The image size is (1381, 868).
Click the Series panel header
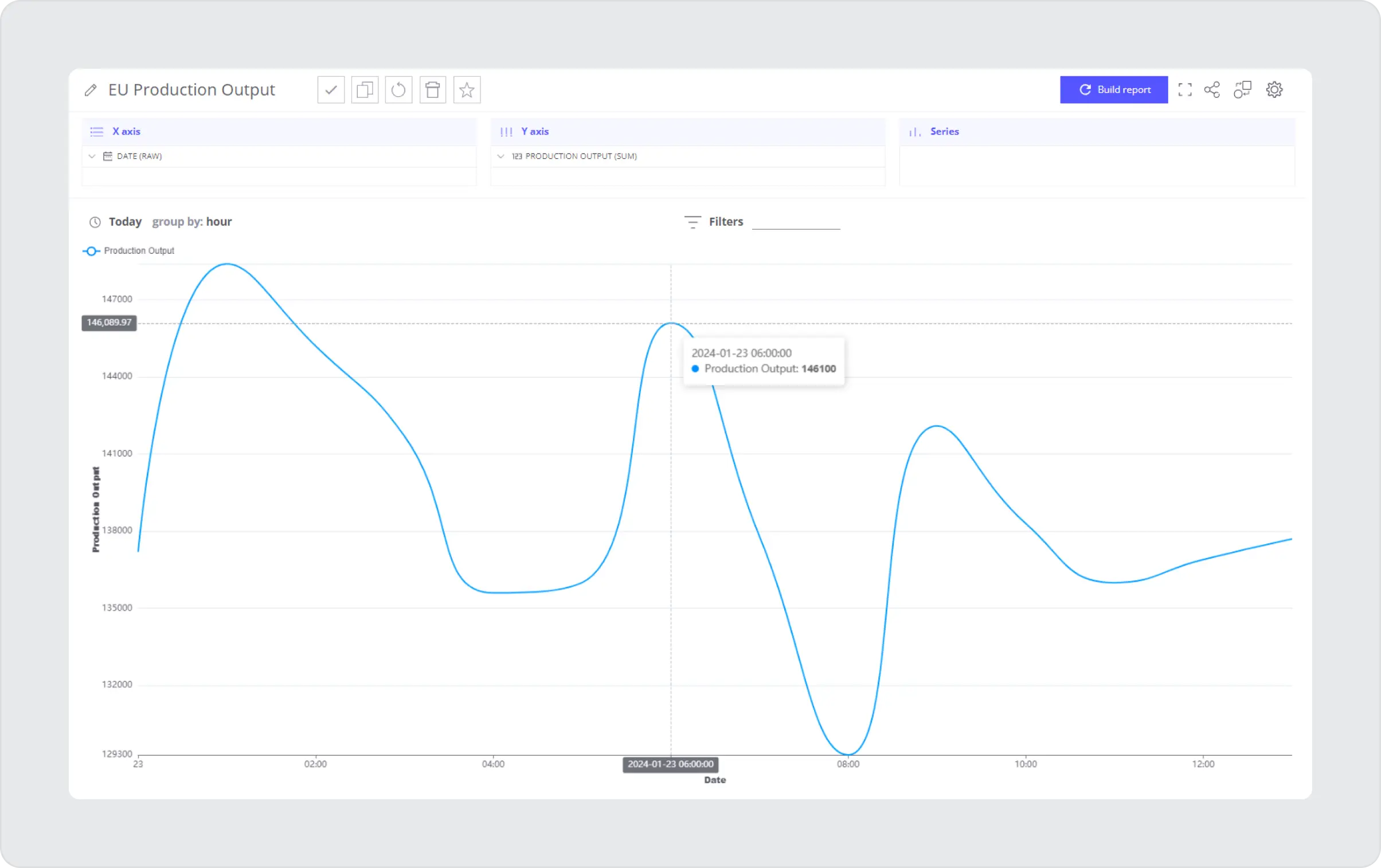click(x=944, y=132)
